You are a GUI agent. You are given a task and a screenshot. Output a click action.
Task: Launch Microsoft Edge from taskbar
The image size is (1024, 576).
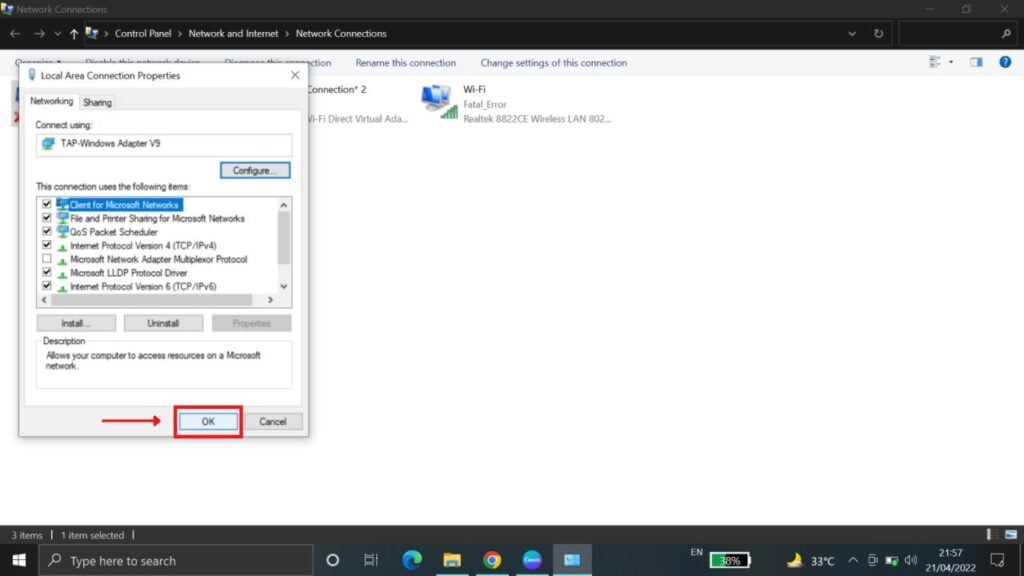point(412,560)
